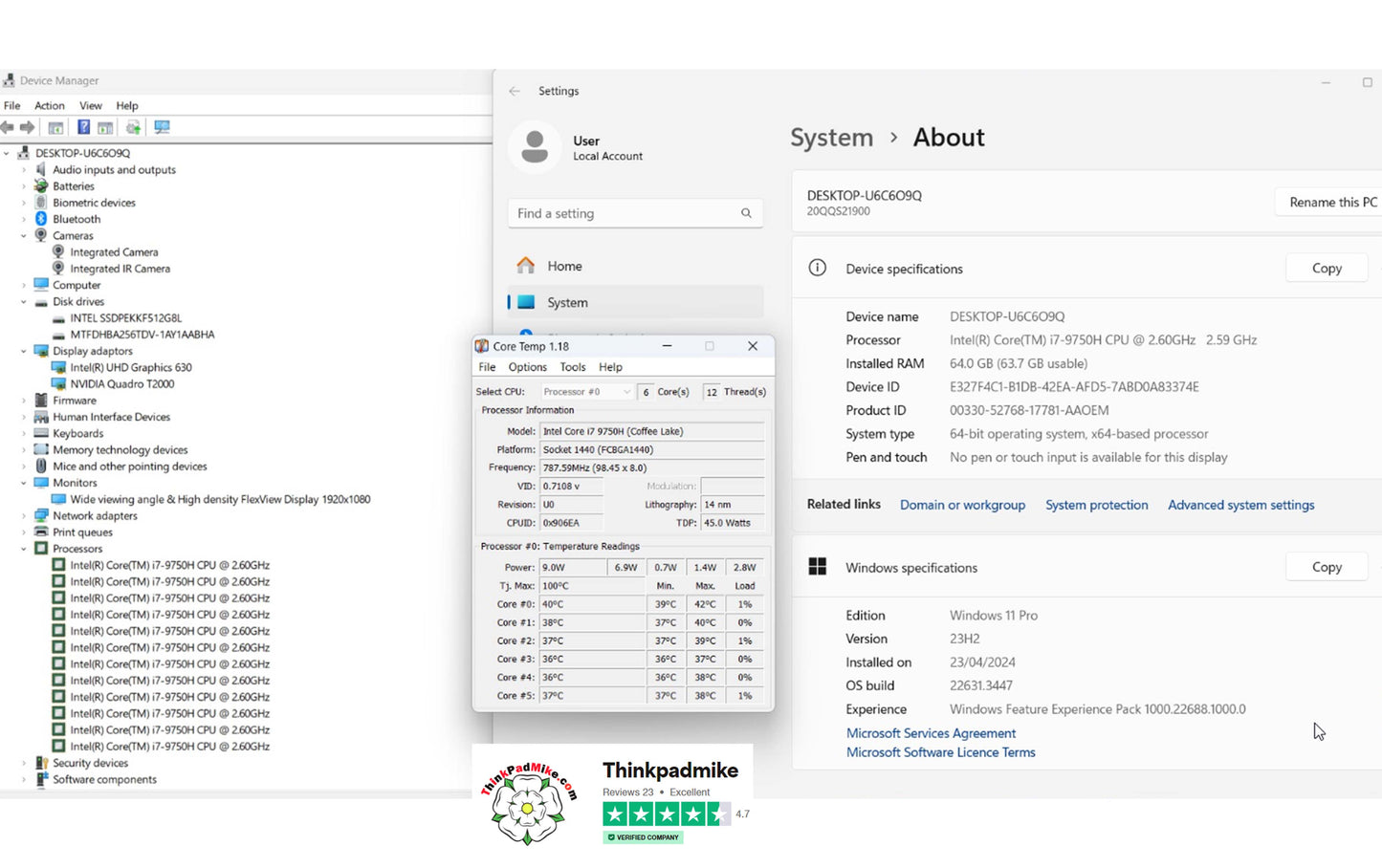This screenshot has width=1382, height=868.
Task: Copy the Windows specifications
Action: [1327, 567]
